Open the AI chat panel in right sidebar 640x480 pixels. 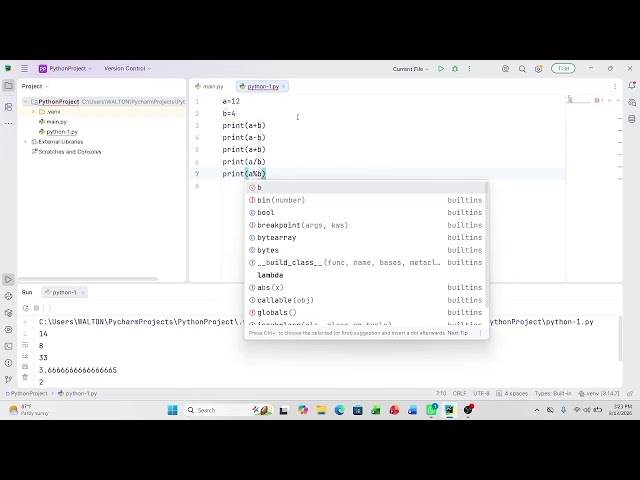(632, 102)
